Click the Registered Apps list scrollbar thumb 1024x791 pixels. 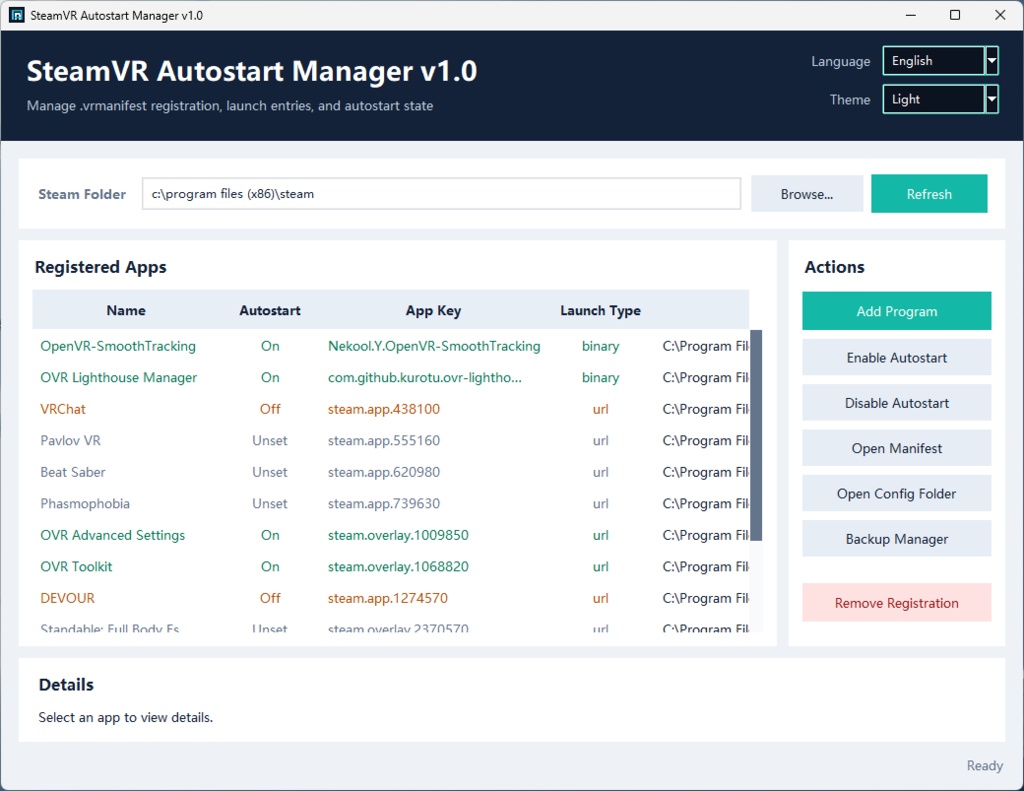pyautogui.click(x=756, y=435)
